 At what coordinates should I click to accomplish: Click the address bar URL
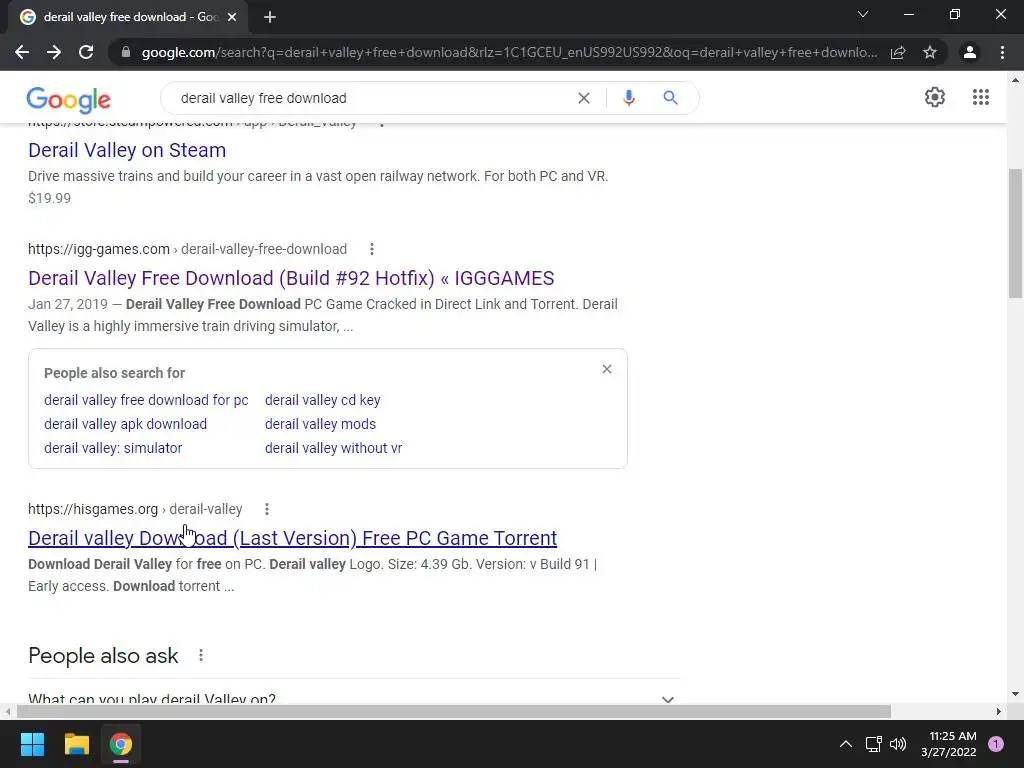[x=509, y=52]
